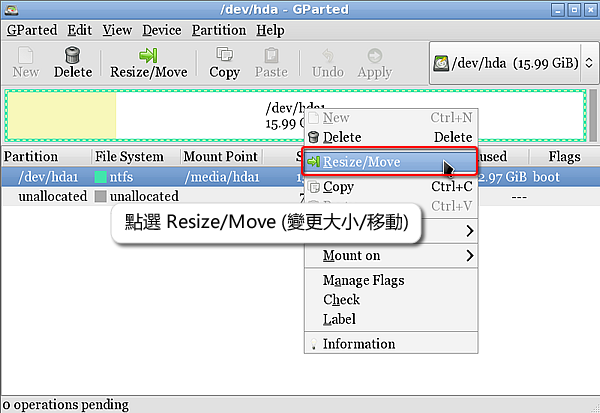The image size is (600, 413).
Task: Click the unallocated gray color square
Action: click(101, 196)
